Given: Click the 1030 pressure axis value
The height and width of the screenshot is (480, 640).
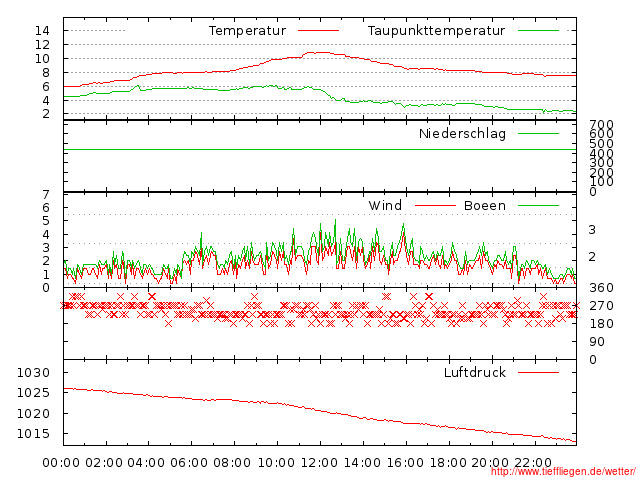Looking at the screenshot, I should point(33,373).
